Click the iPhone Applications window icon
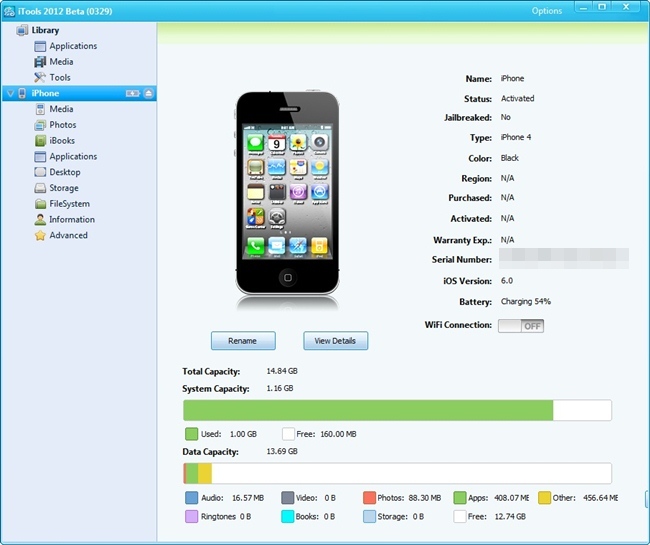This screenshot has width=650, height=545. [x=40, y=157]
